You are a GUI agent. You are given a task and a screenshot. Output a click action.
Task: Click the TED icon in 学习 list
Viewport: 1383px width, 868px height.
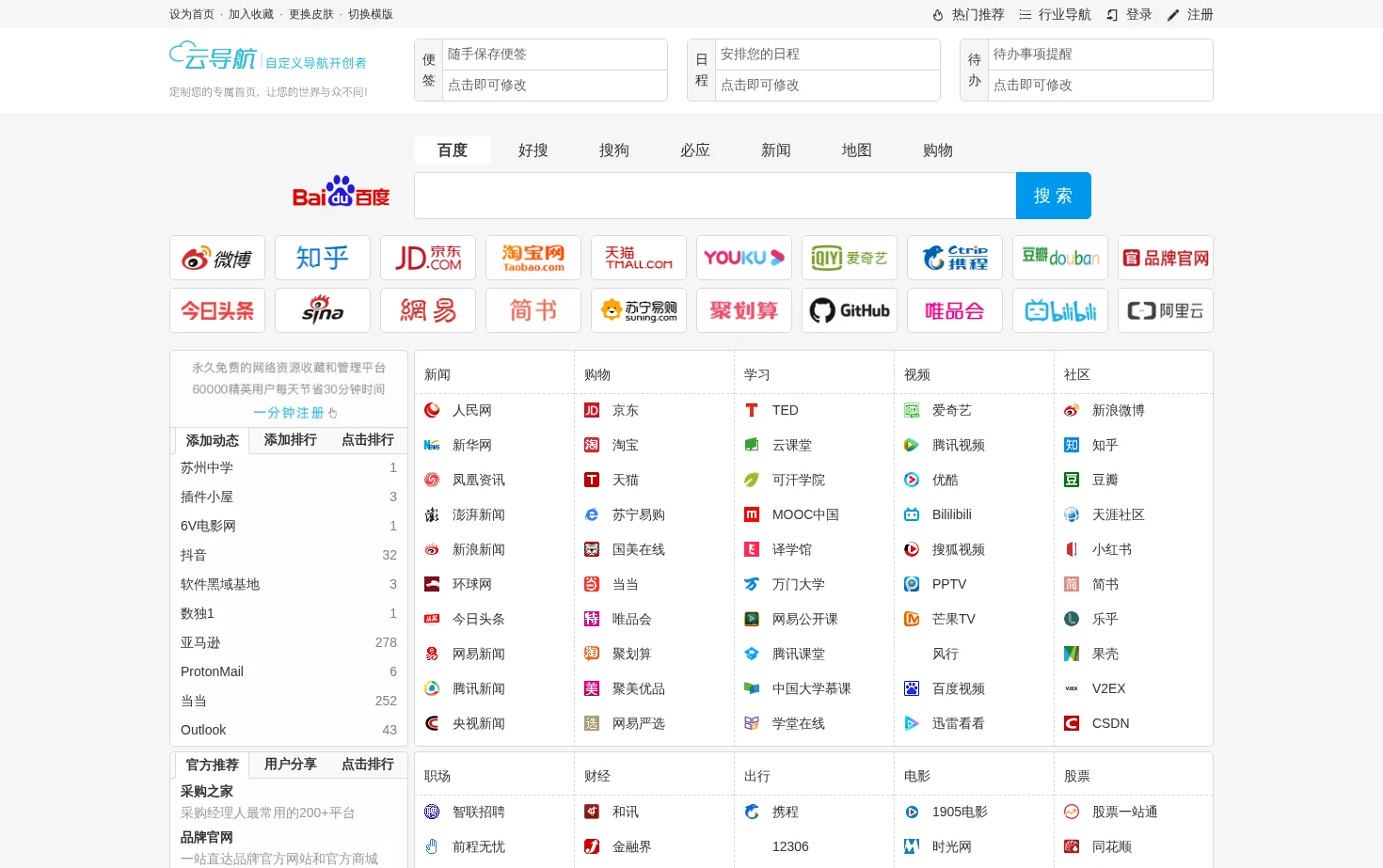[x=752, y=410]
